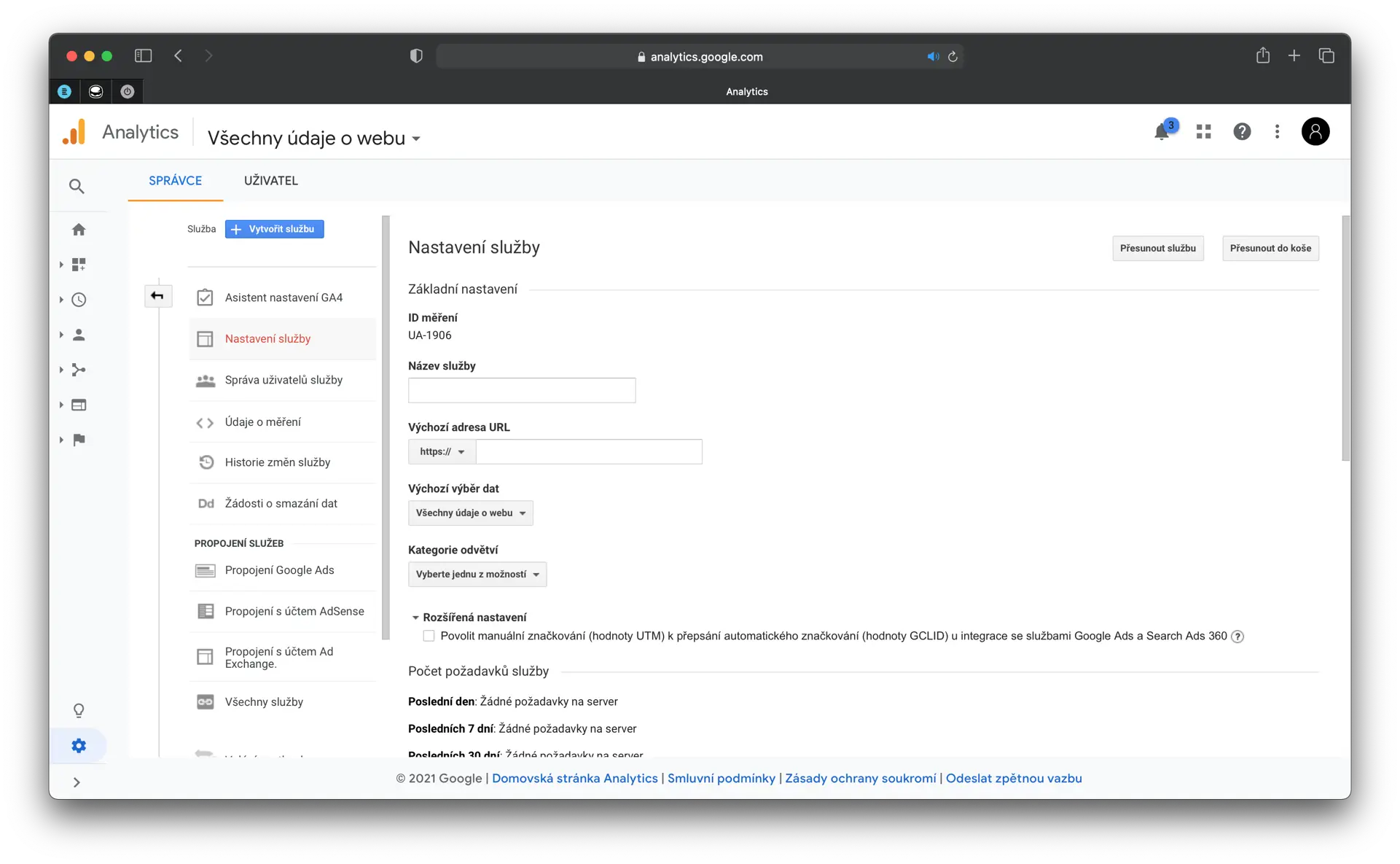Enable manual UTM tagging override checkbox
This screenshot has width=1400, height=864.
[x=429, y=636]
